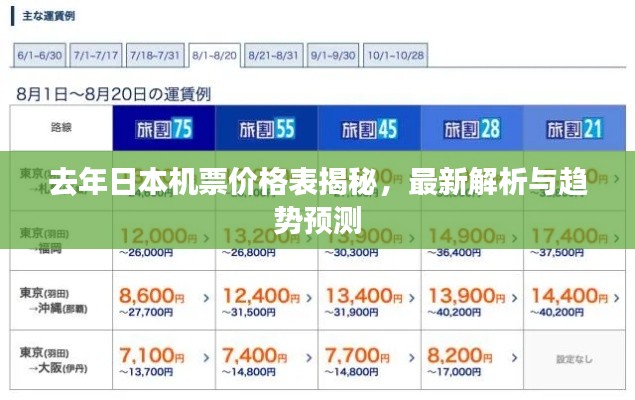Click the chevron beside 7,700円

pyautogui.click(x=412, y=358)
